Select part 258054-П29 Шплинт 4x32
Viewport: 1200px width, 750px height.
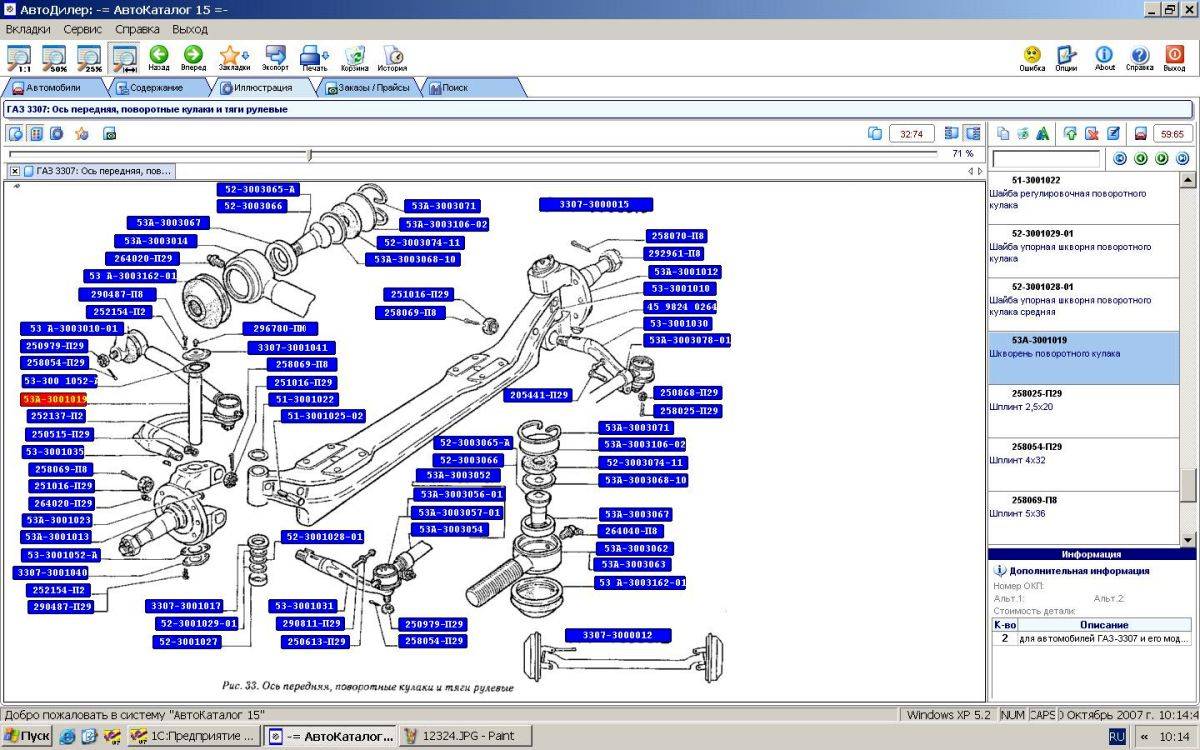click(1084, 464)
